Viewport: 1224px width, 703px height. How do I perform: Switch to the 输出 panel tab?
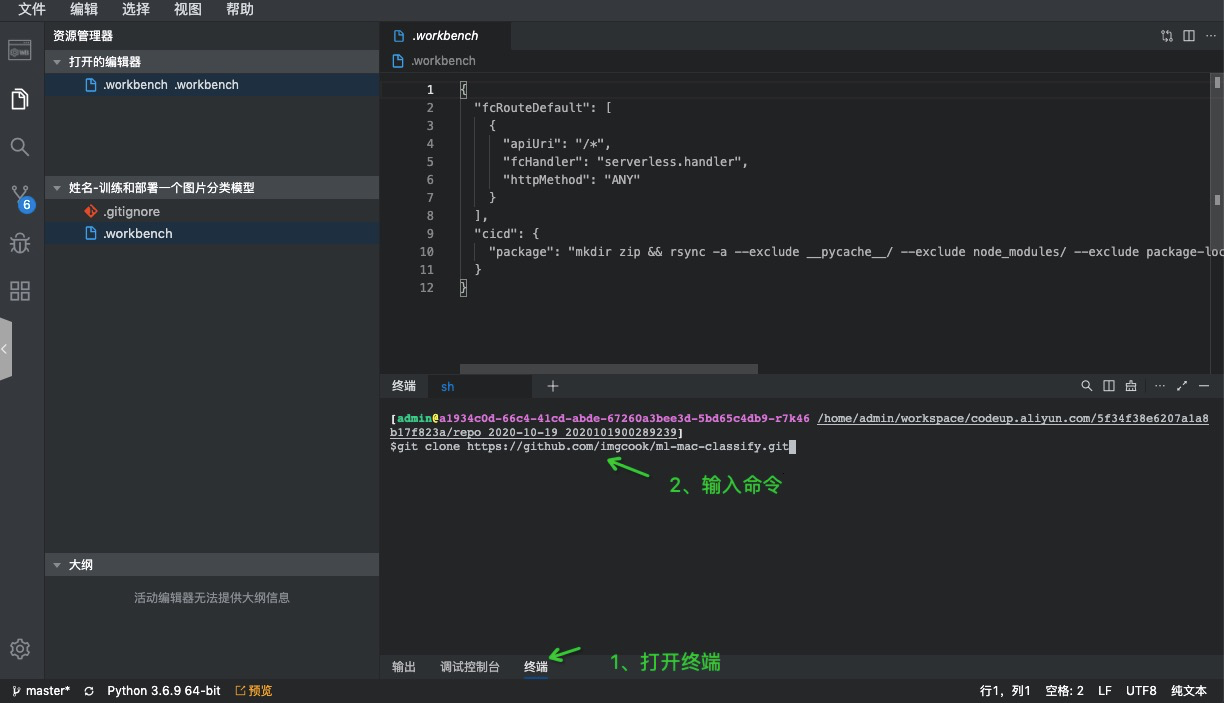(x=404, y=667)
